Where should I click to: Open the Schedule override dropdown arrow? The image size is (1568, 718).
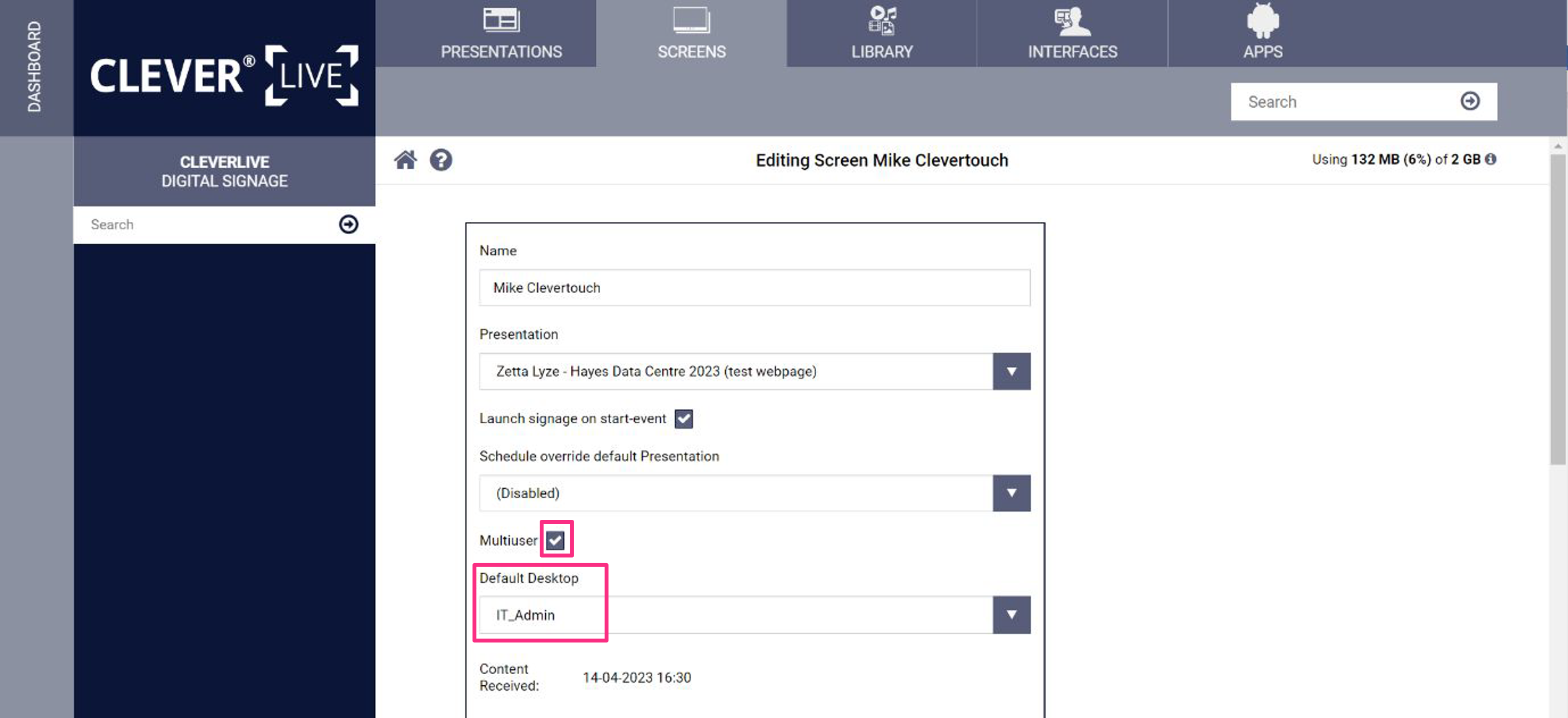click(1011, 493)
